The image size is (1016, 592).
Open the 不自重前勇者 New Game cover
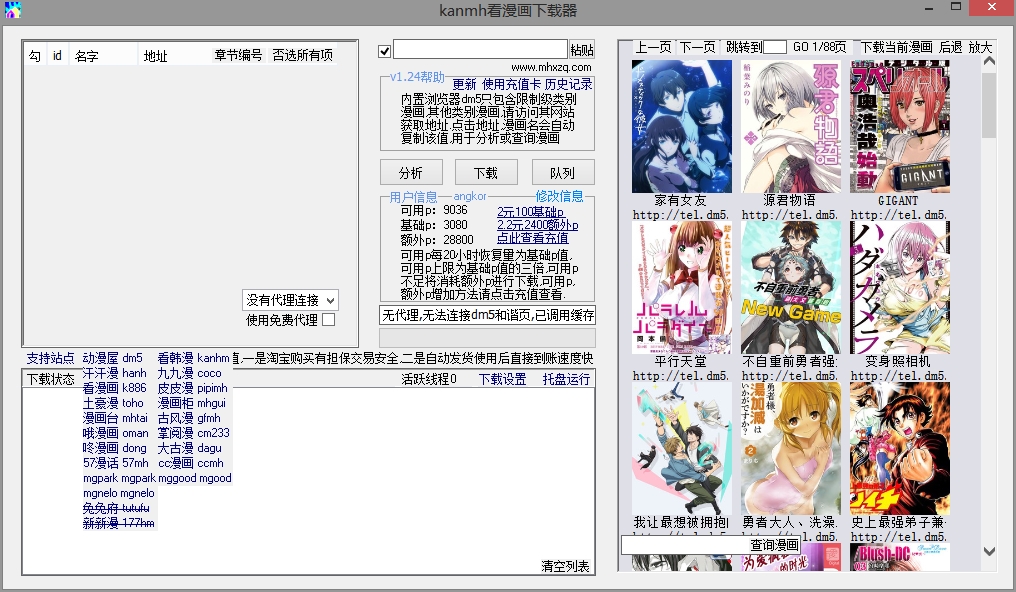790,288
